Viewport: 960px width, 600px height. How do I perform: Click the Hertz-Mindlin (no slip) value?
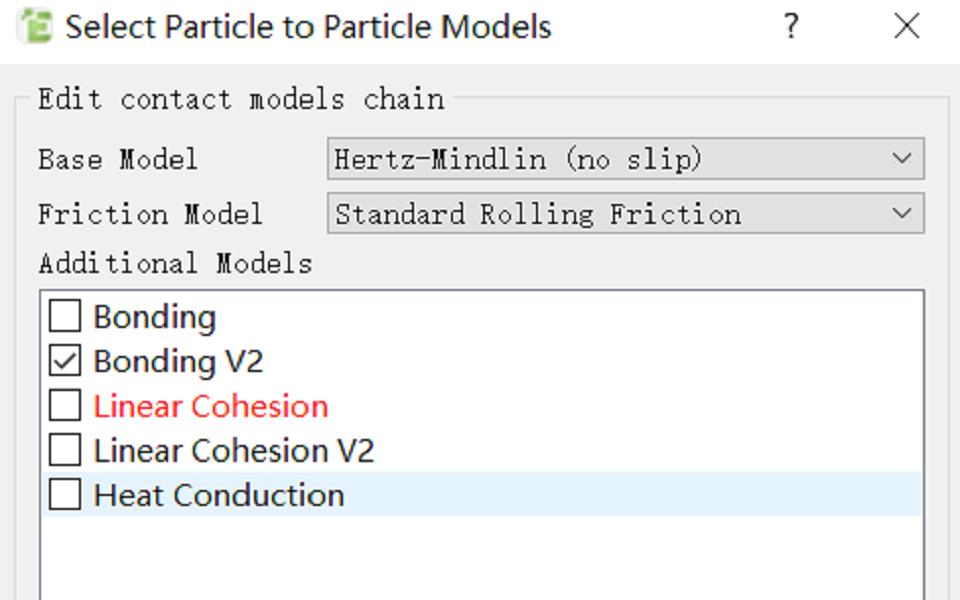click(518, 159)
